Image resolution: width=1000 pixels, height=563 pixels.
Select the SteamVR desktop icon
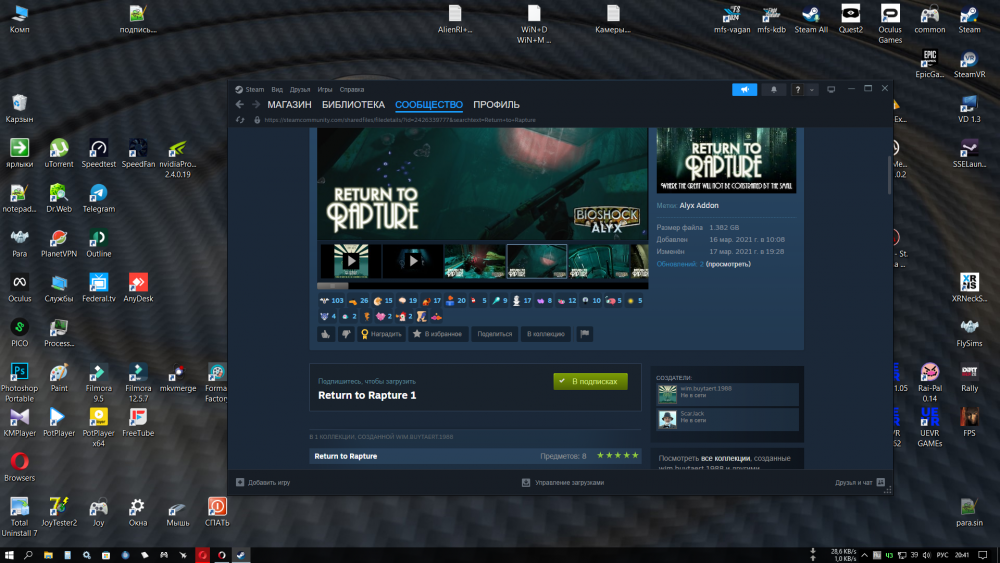click(x=969, y=64)
